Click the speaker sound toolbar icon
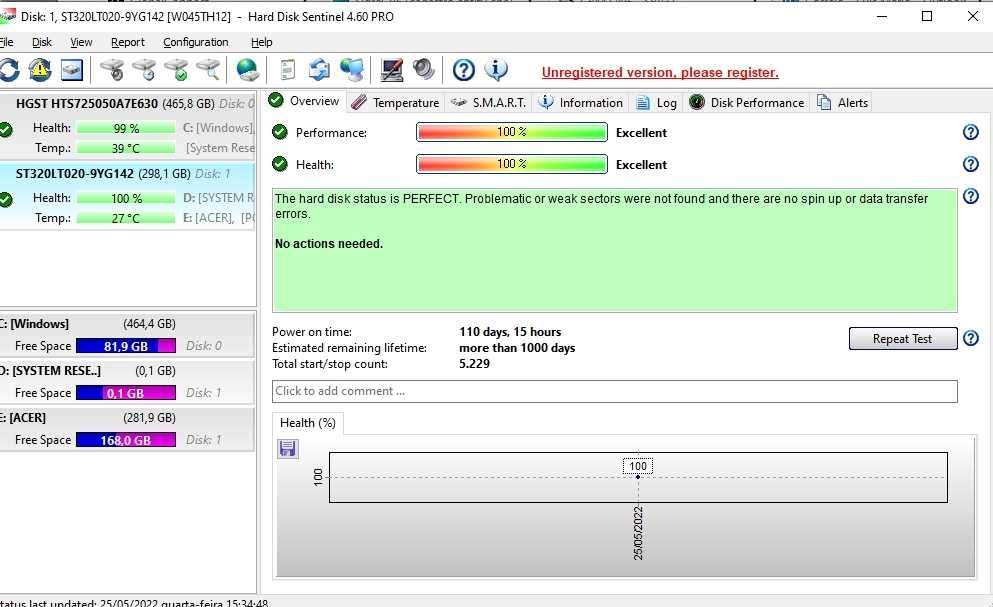This screenshot has height=607, width=993. [x=424, y=70]
